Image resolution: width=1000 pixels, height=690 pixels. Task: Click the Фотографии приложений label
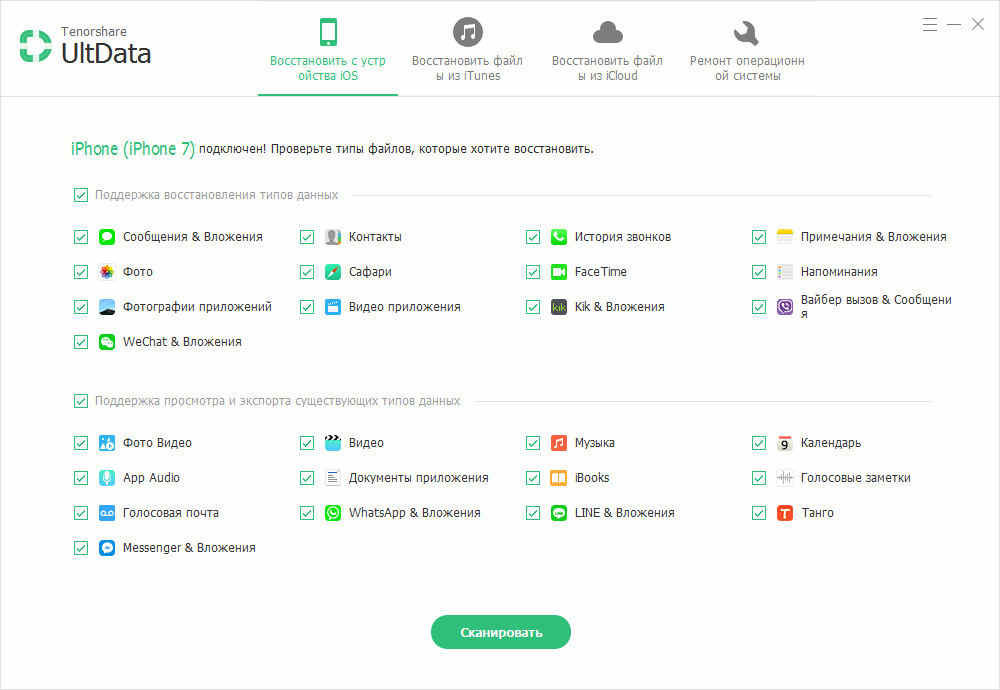(x=197, y=307)
